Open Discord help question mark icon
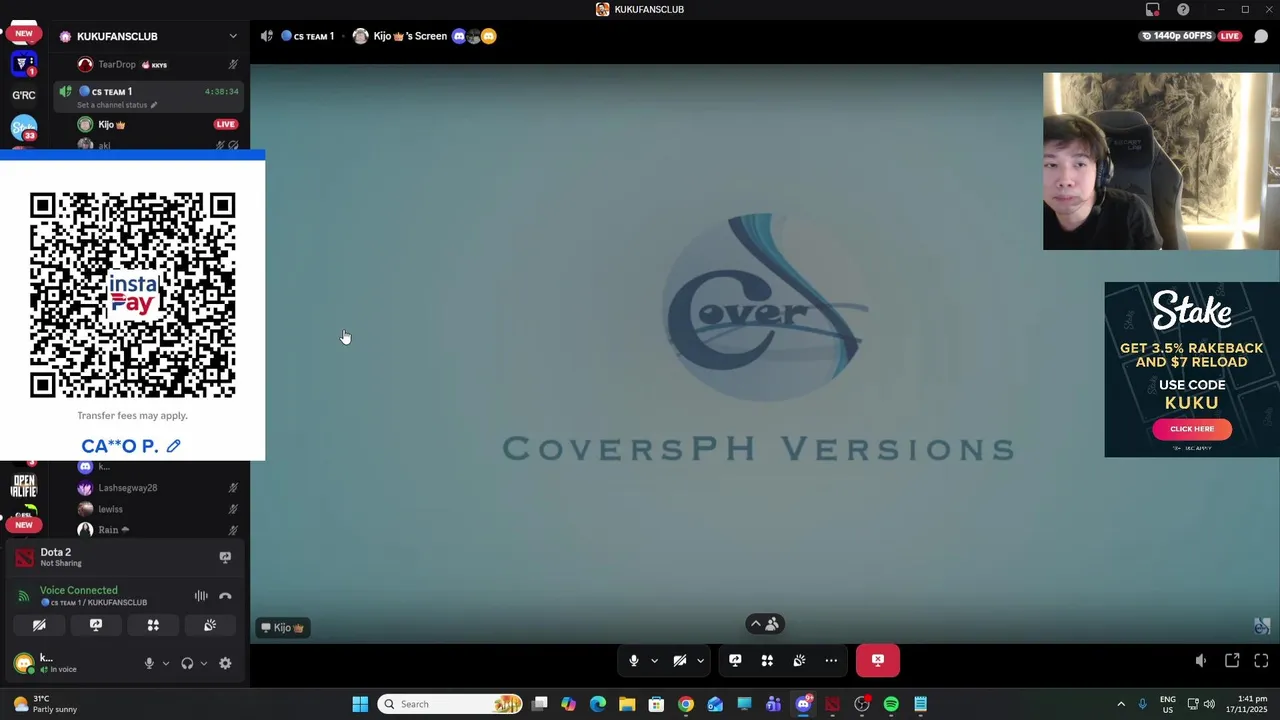 pos(1183,9)
